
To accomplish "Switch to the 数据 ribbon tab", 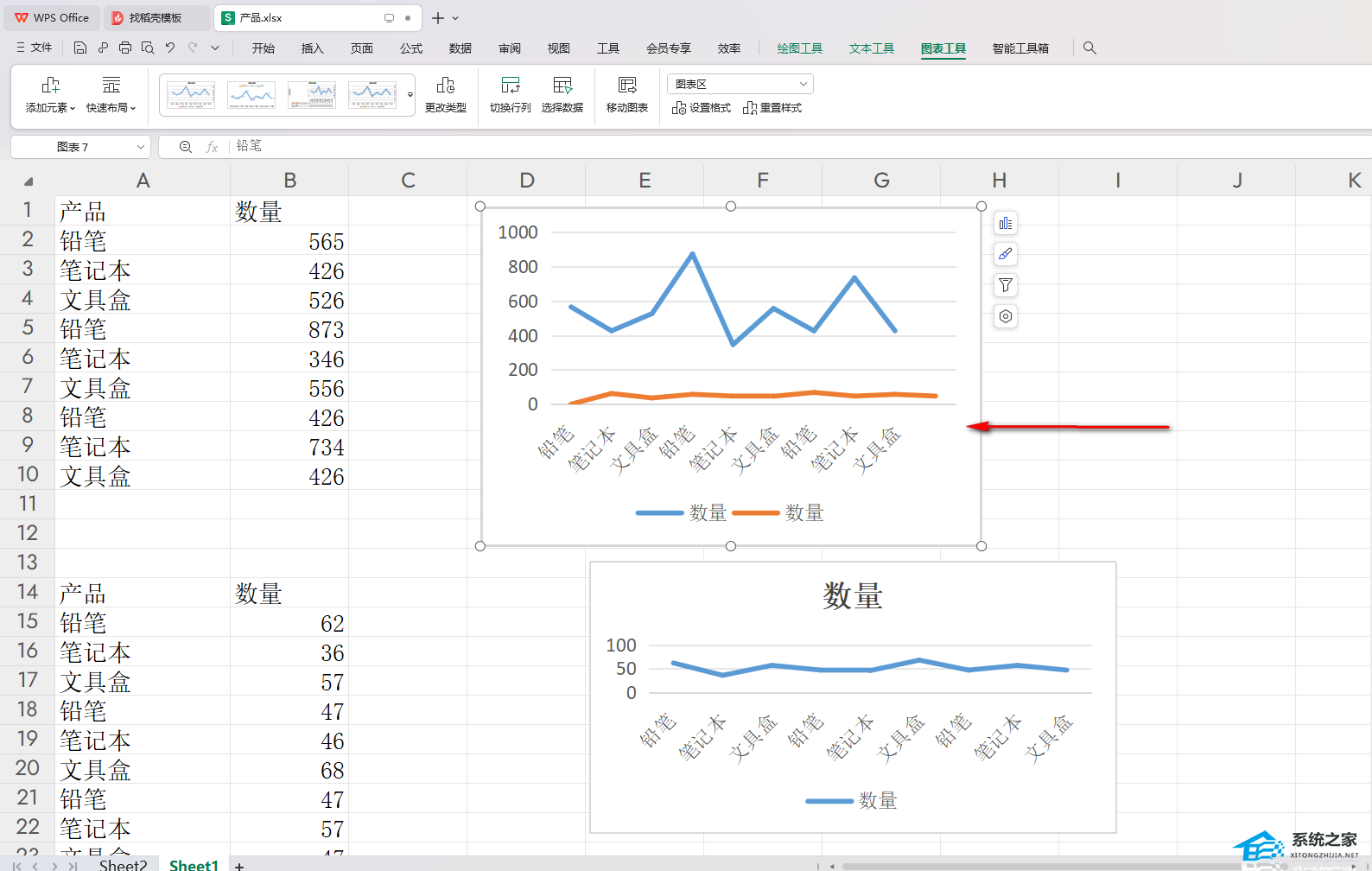I will (x=461, y=48).
